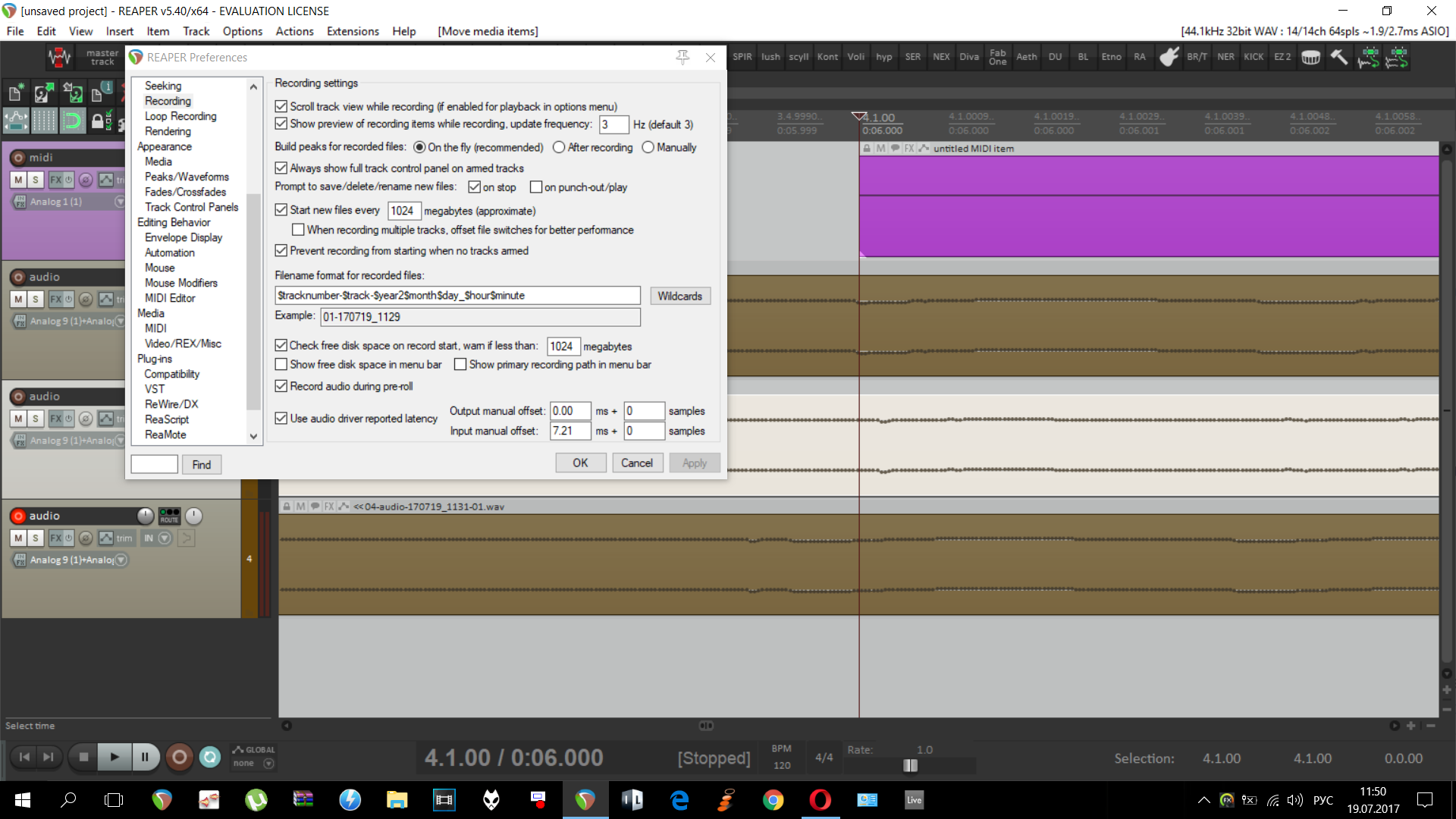Image resolution: width=1456 pixels, height=819 pixels.
Task: Click the red record button in transport
Action: (179, 757)
